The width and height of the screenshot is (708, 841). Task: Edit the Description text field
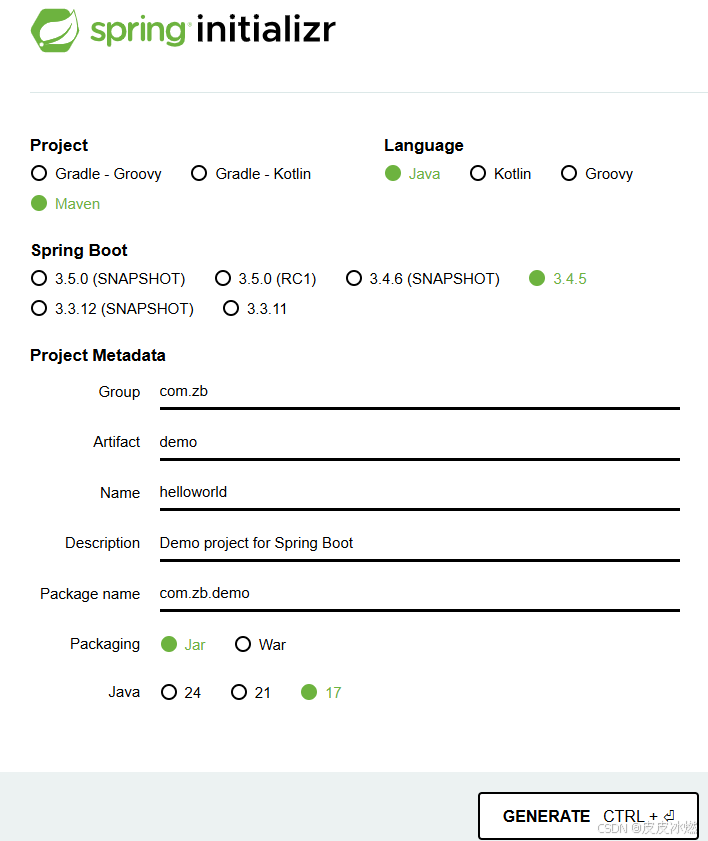coord(418,543)
